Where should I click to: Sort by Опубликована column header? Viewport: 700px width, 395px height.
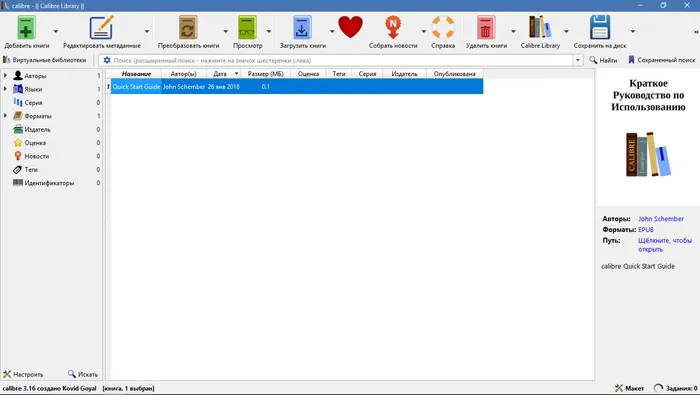(454, 74)
